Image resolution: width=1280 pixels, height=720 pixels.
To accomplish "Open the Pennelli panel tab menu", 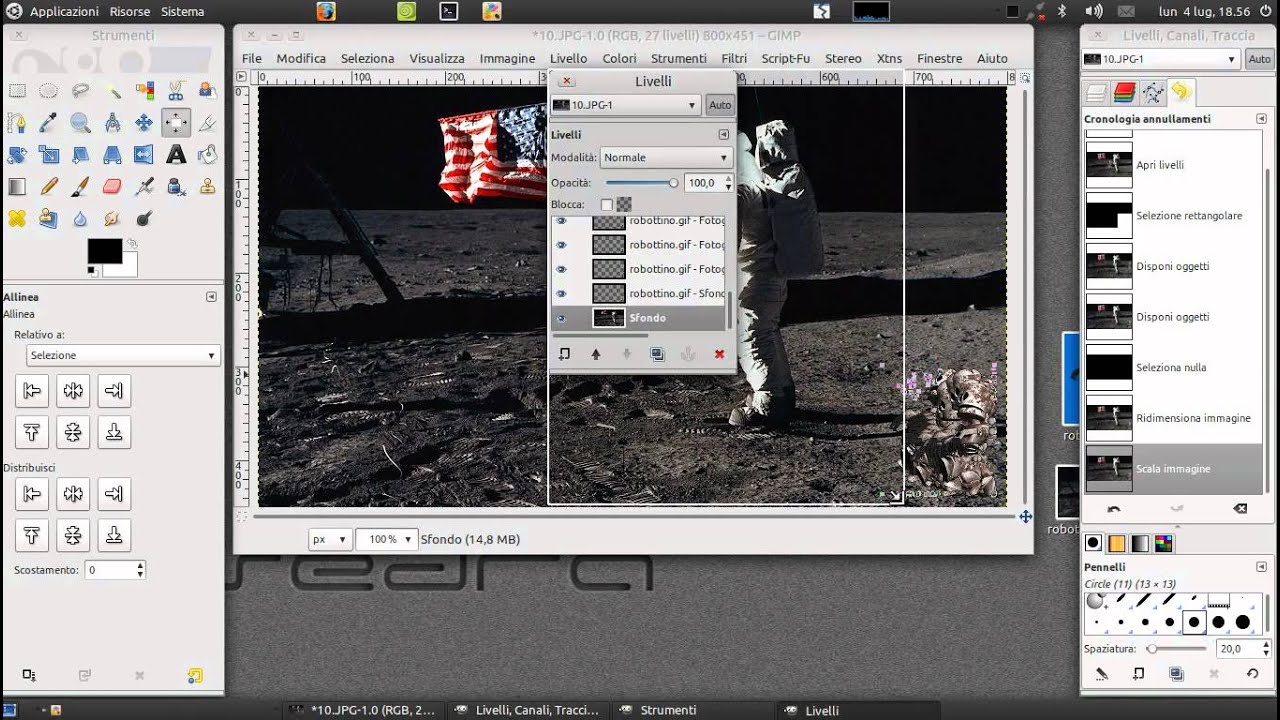I will [x=1262, y=567].
